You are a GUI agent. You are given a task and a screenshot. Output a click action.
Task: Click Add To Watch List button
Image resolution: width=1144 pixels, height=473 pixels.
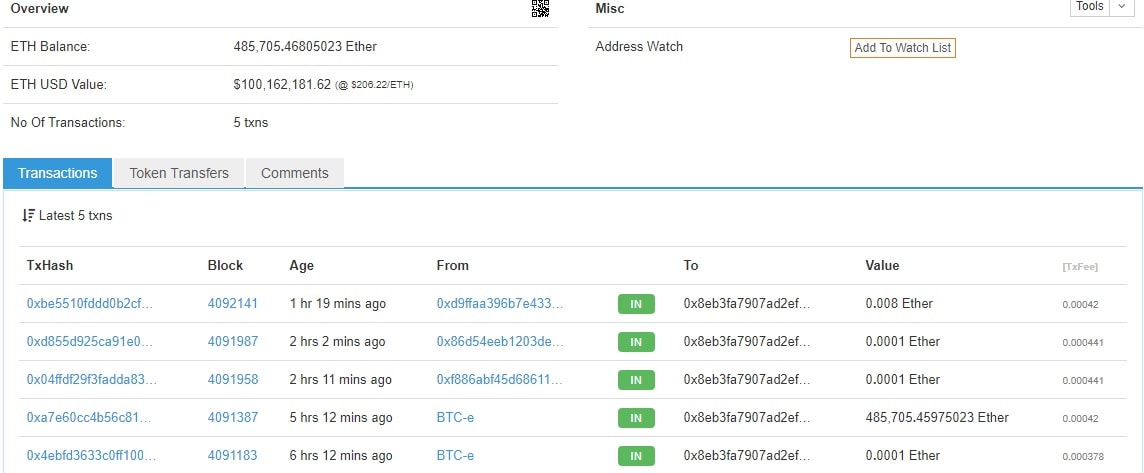pyautogui.click(x=902, y=48)
